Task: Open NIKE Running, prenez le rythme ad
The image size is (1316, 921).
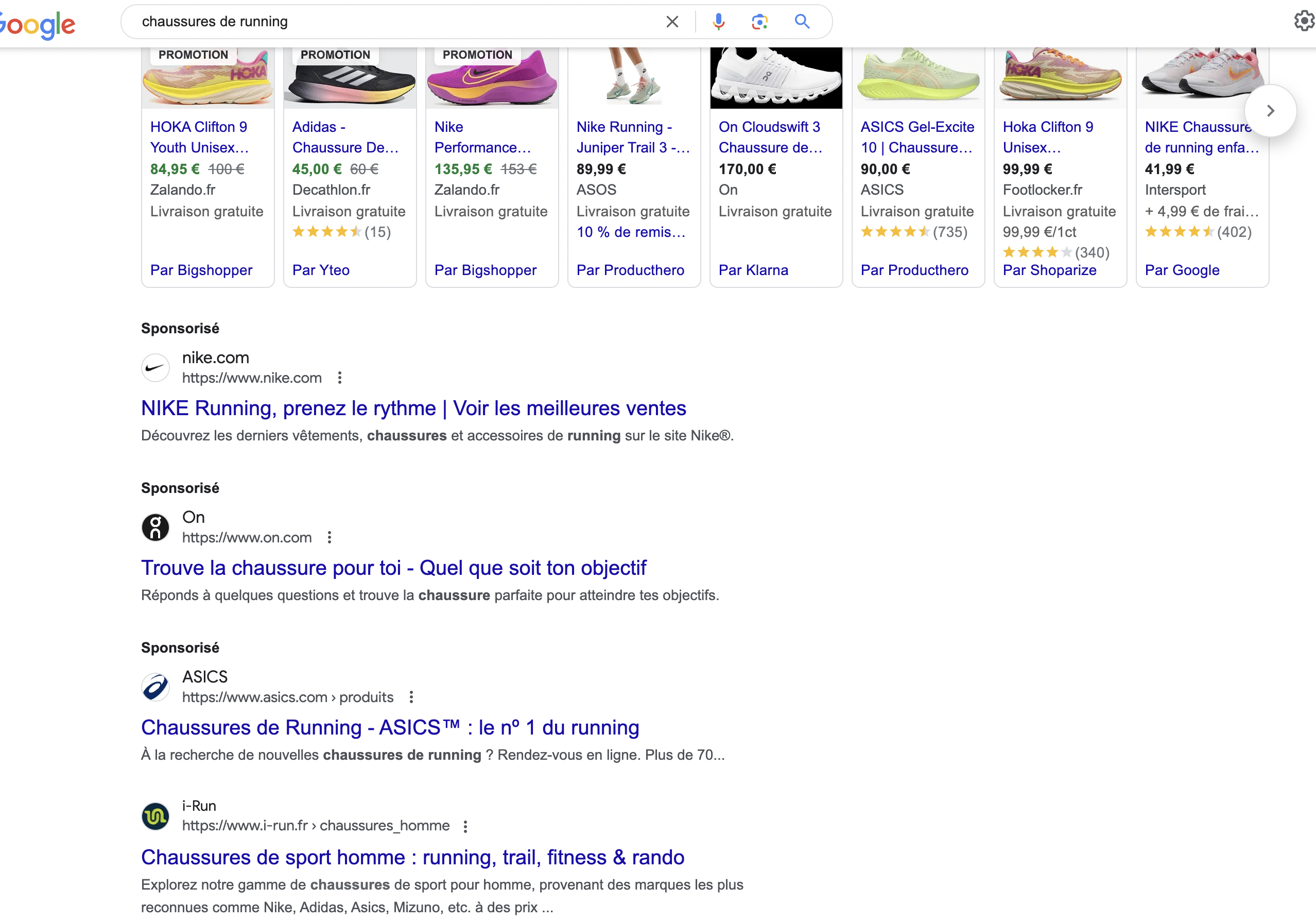Action: pyautogui.click(x=414, y=408)
